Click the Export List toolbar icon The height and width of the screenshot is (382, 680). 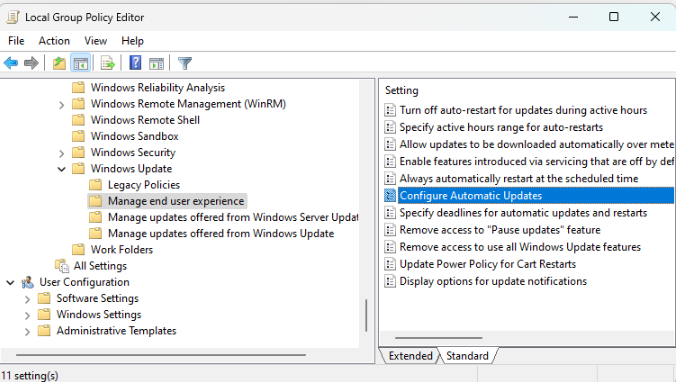tap(108, 63)
